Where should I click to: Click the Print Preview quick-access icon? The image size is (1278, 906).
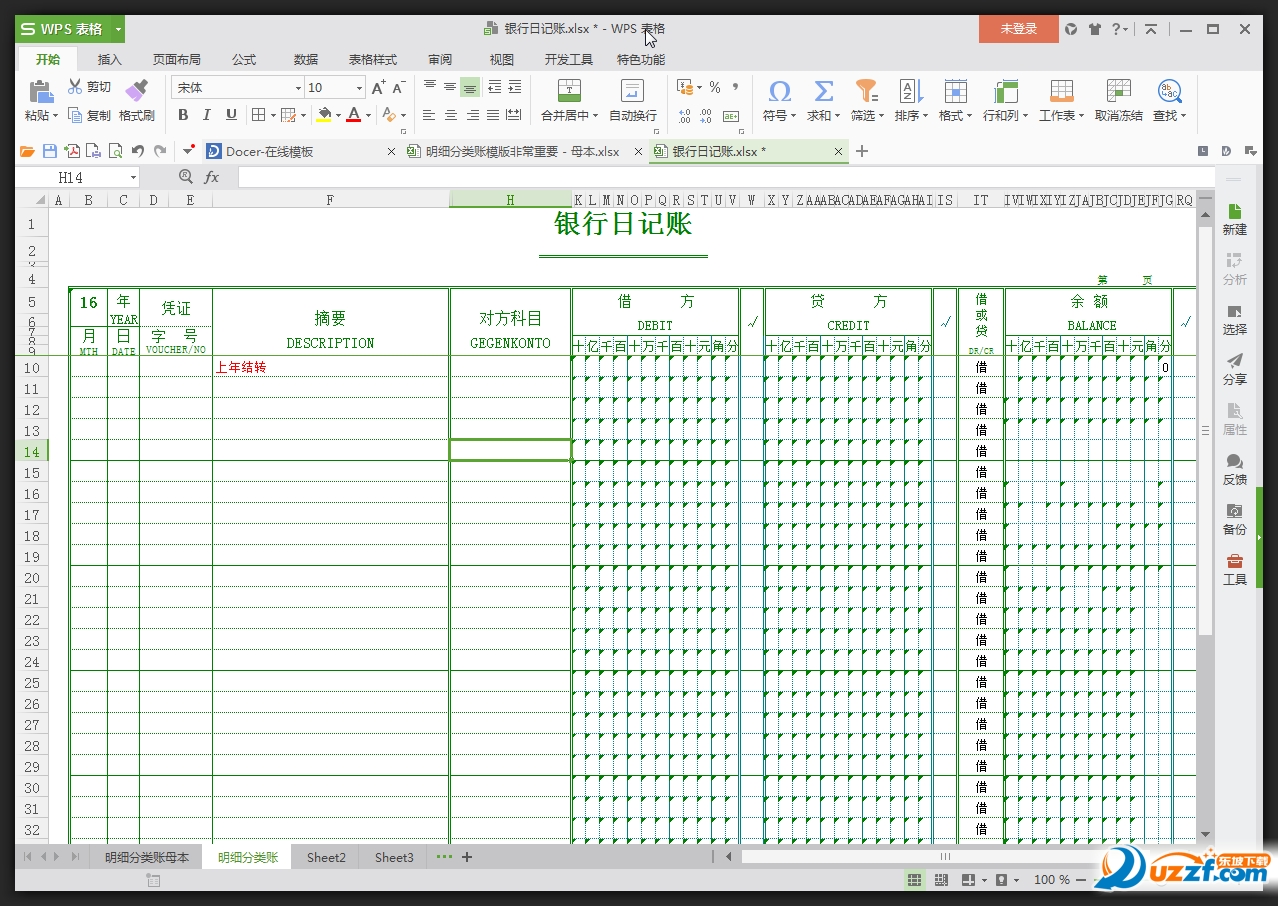[116, 152]
